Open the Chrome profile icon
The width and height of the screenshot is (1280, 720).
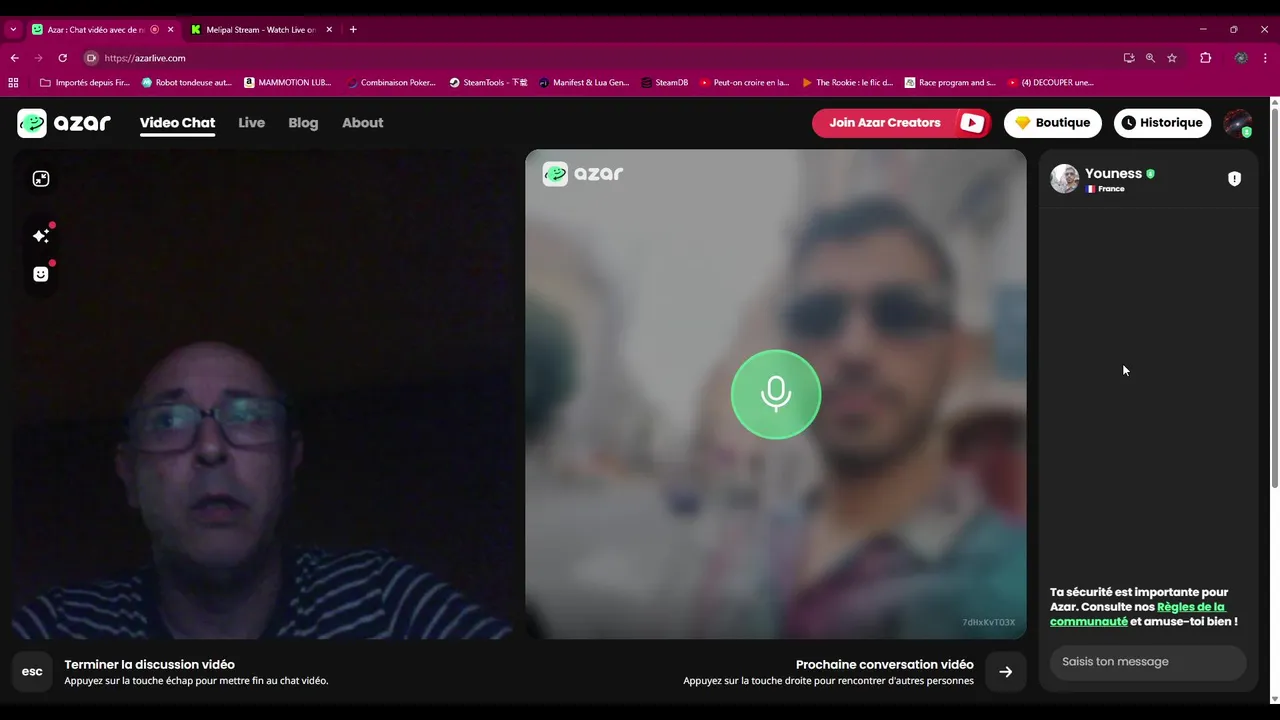coord(1241,58)
